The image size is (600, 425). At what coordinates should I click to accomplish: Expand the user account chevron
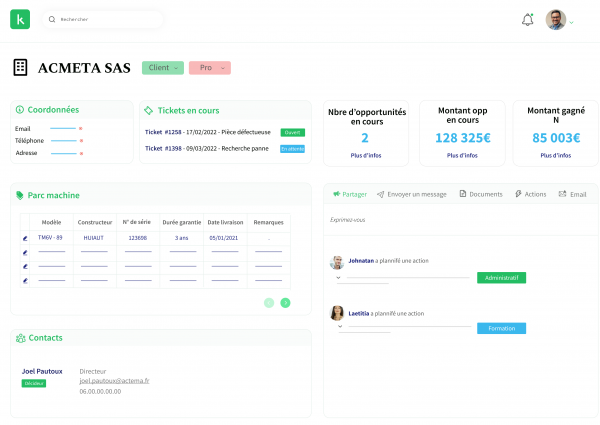571,23
